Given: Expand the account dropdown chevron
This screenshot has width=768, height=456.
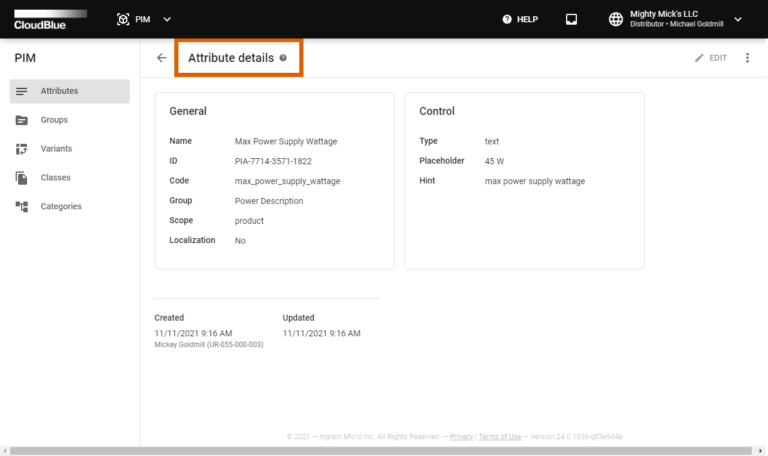Looking at the screenshot, I should pos(738,20).
